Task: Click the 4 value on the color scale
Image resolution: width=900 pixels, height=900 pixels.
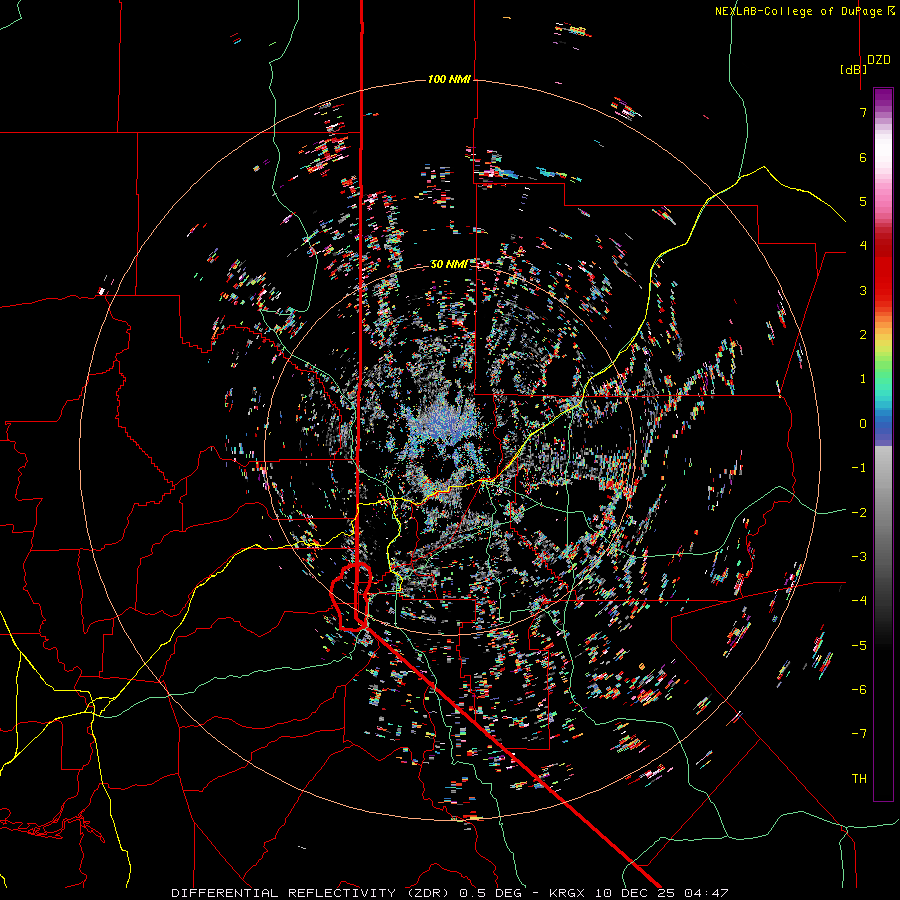Action: [x=863, y=246]
